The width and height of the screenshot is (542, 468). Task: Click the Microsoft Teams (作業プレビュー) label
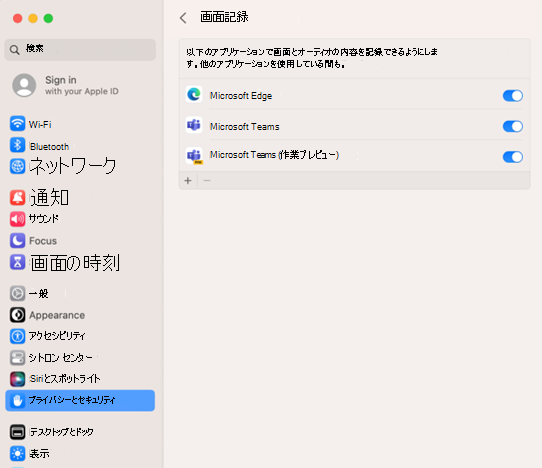tap(274, 155)
